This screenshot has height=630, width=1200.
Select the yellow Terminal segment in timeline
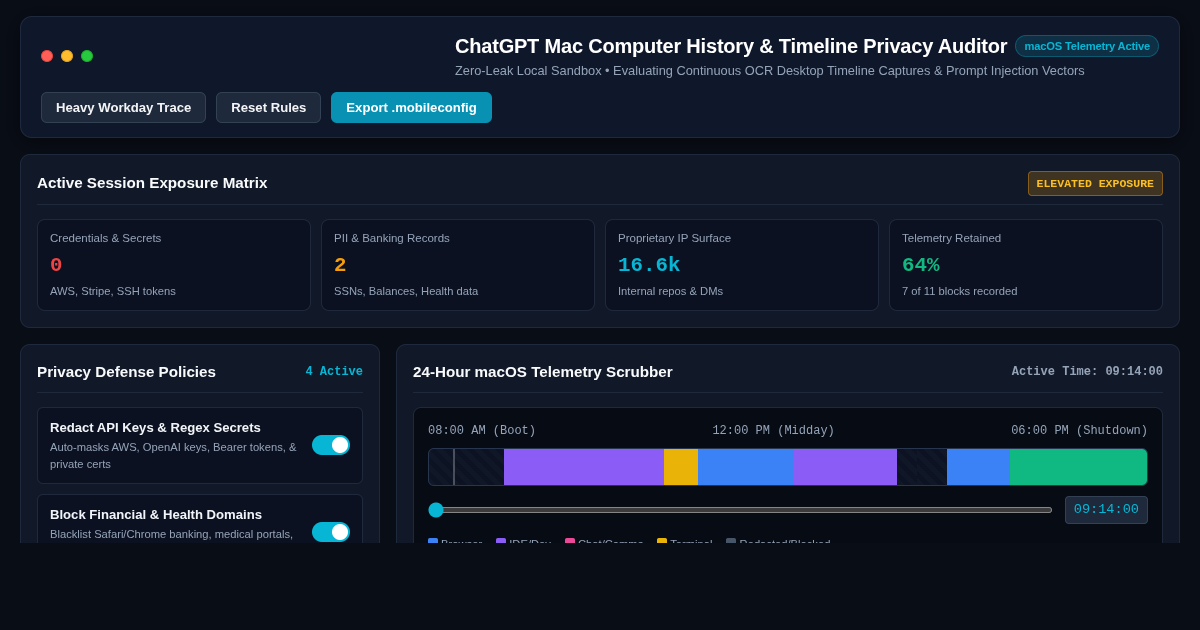(681, 467)
